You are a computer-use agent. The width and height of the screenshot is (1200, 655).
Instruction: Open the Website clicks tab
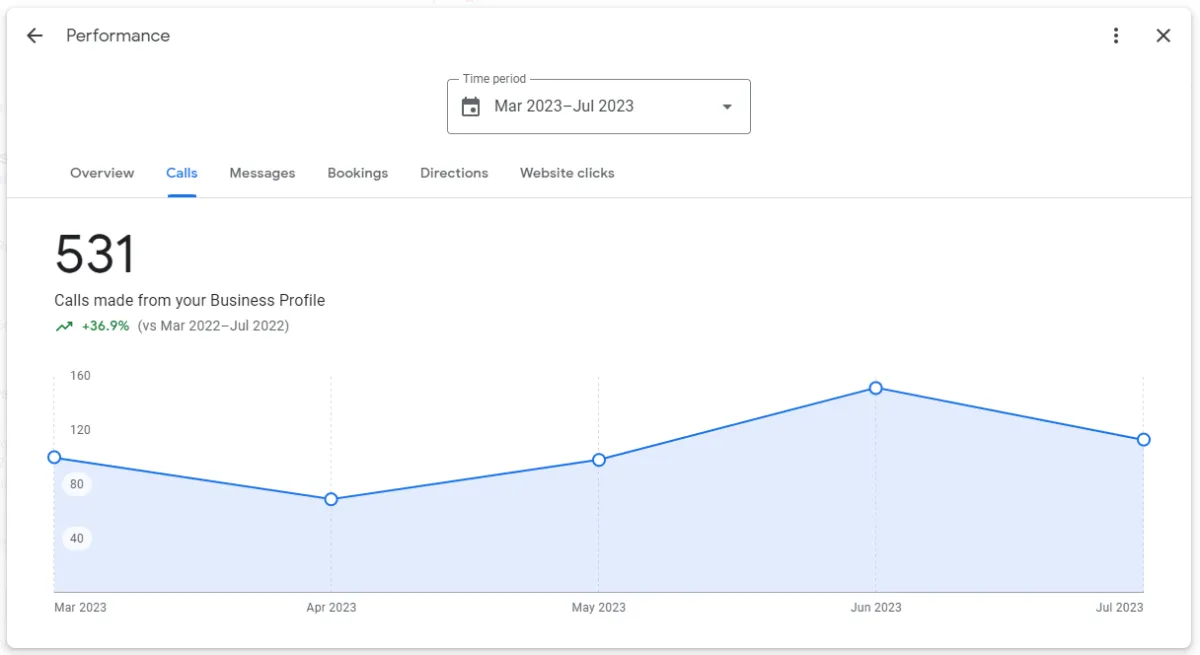[x=567, y=173]
